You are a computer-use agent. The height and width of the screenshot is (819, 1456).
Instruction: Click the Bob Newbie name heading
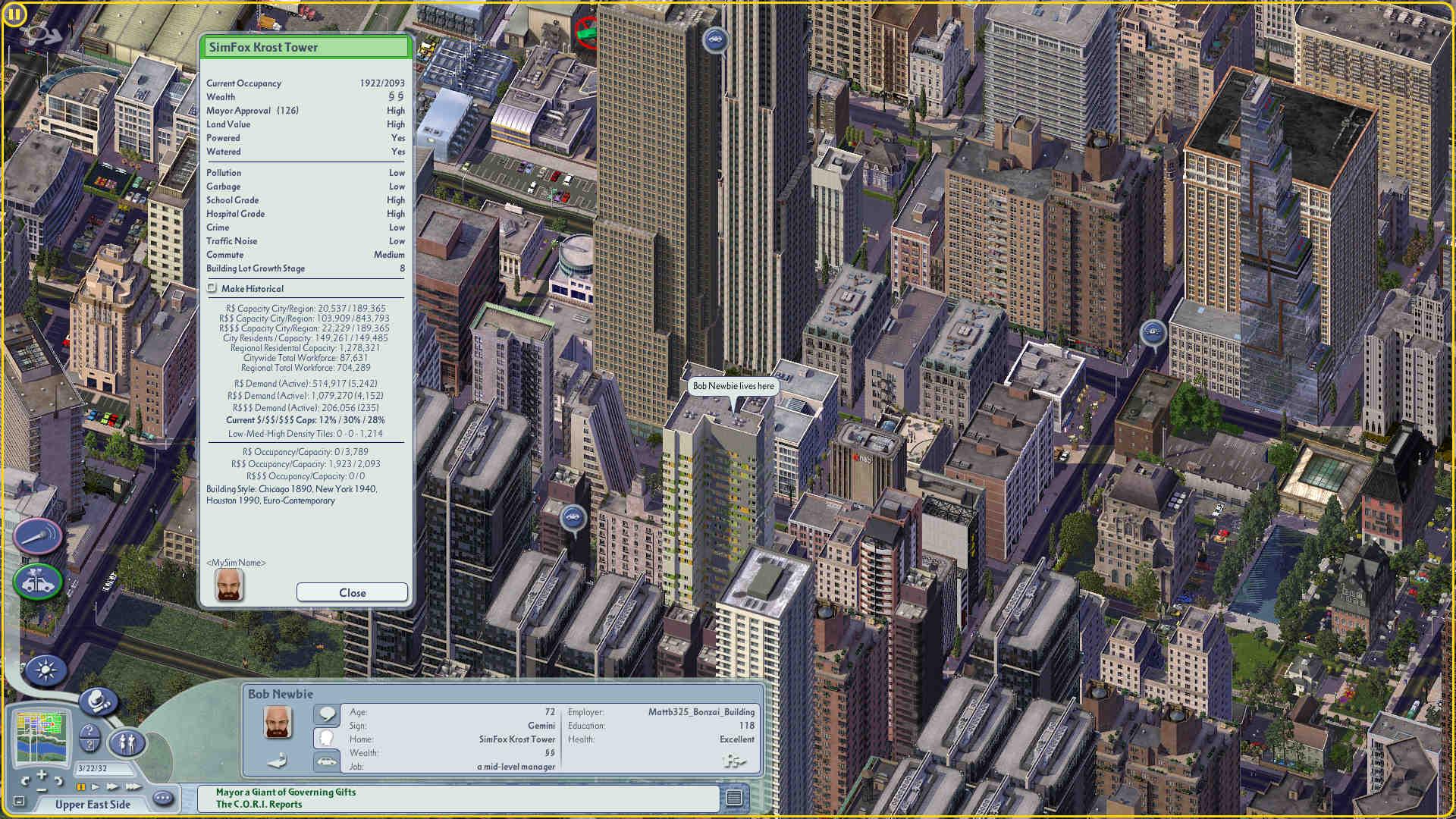281,694
